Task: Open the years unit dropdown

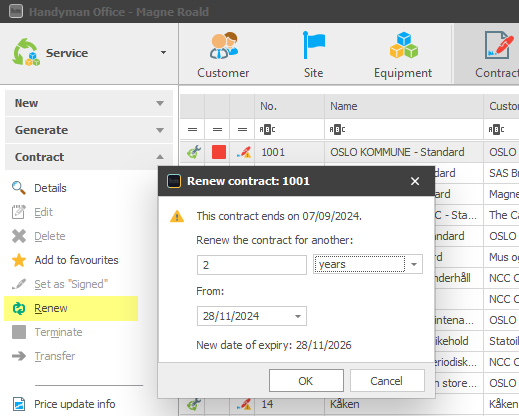Action: coord(414,264)
